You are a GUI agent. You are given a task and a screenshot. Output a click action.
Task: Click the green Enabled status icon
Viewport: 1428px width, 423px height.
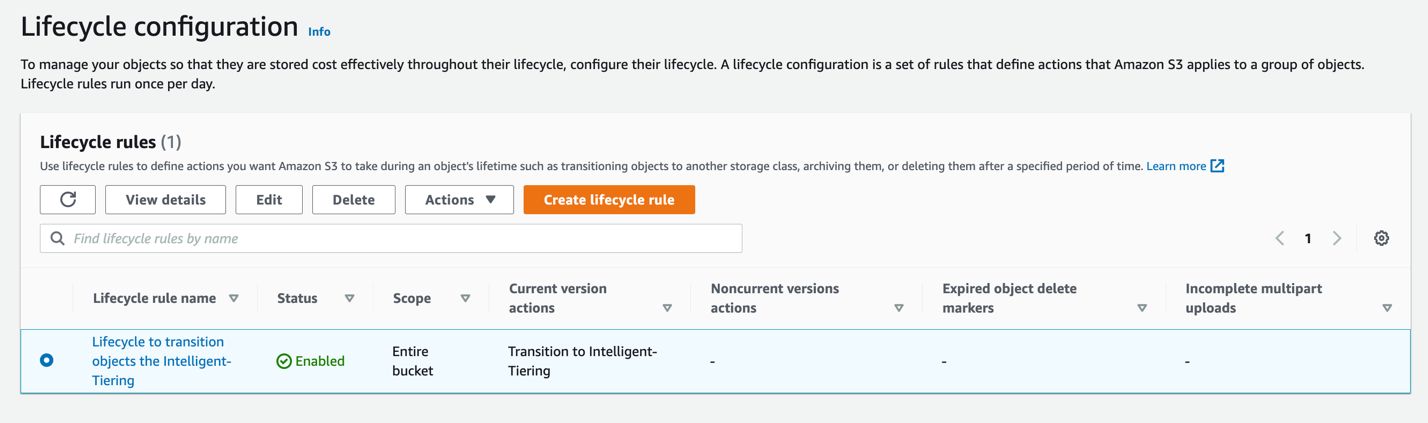coord(284,361)
